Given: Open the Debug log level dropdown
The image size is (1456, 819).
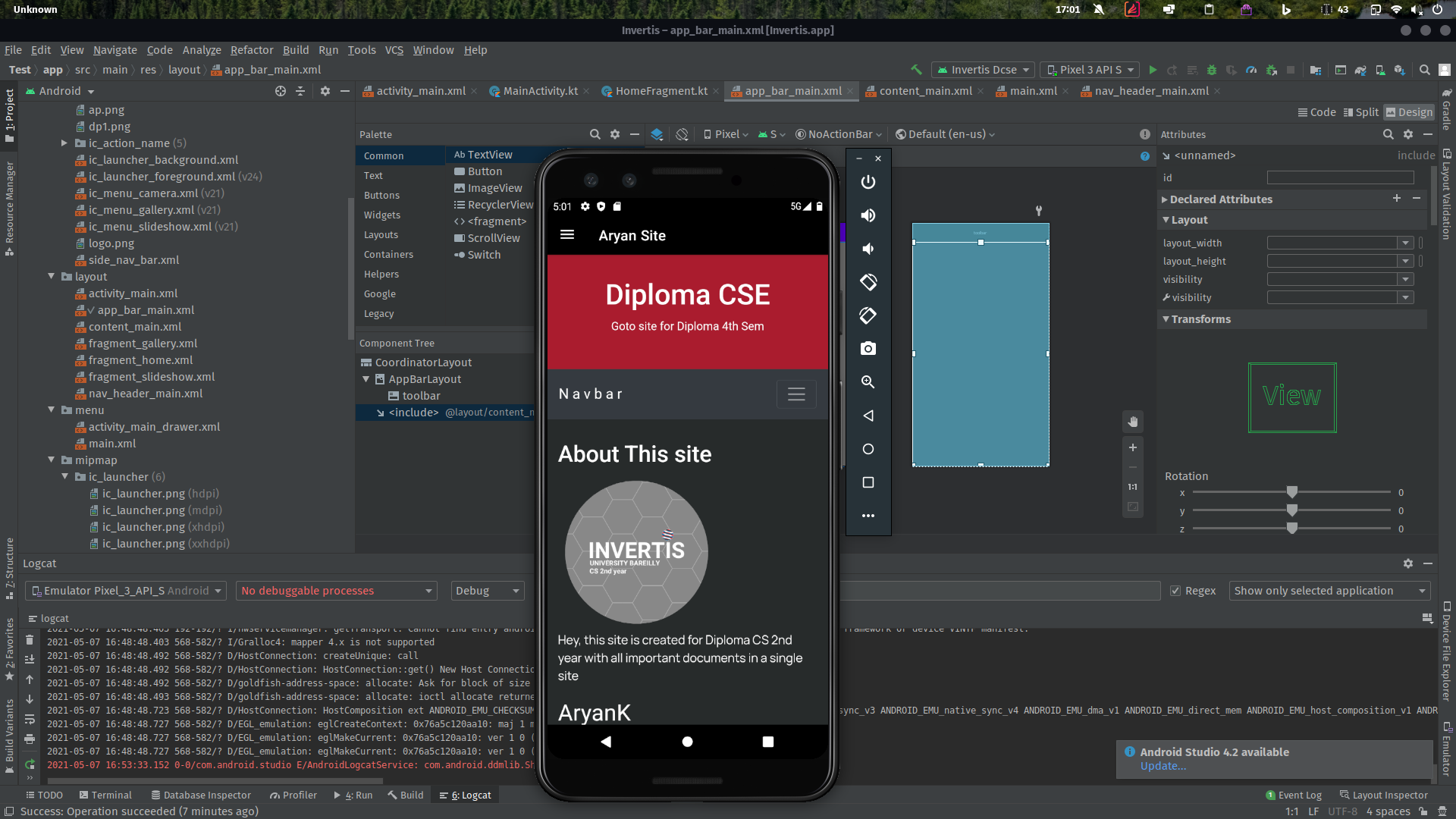Looking at the screenshot, I should (x=488, y=591).
